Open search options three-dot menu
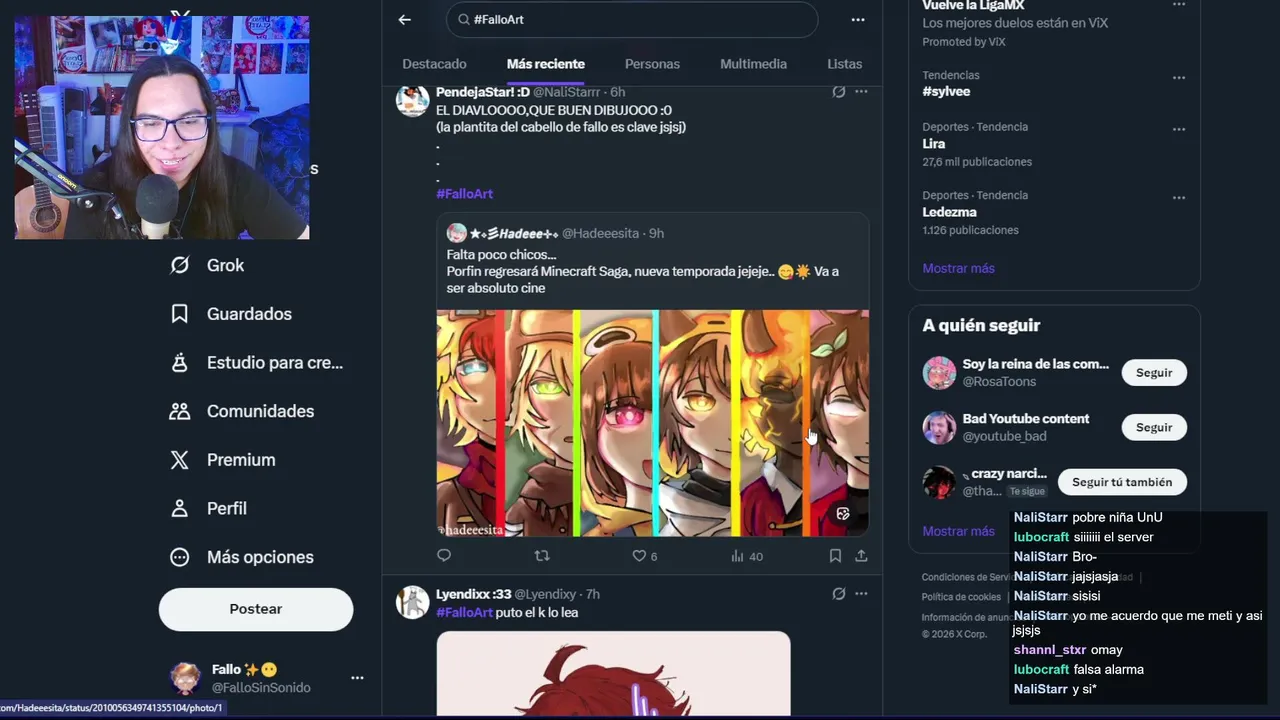The image size is (1280, 720). tap(858, 19)
